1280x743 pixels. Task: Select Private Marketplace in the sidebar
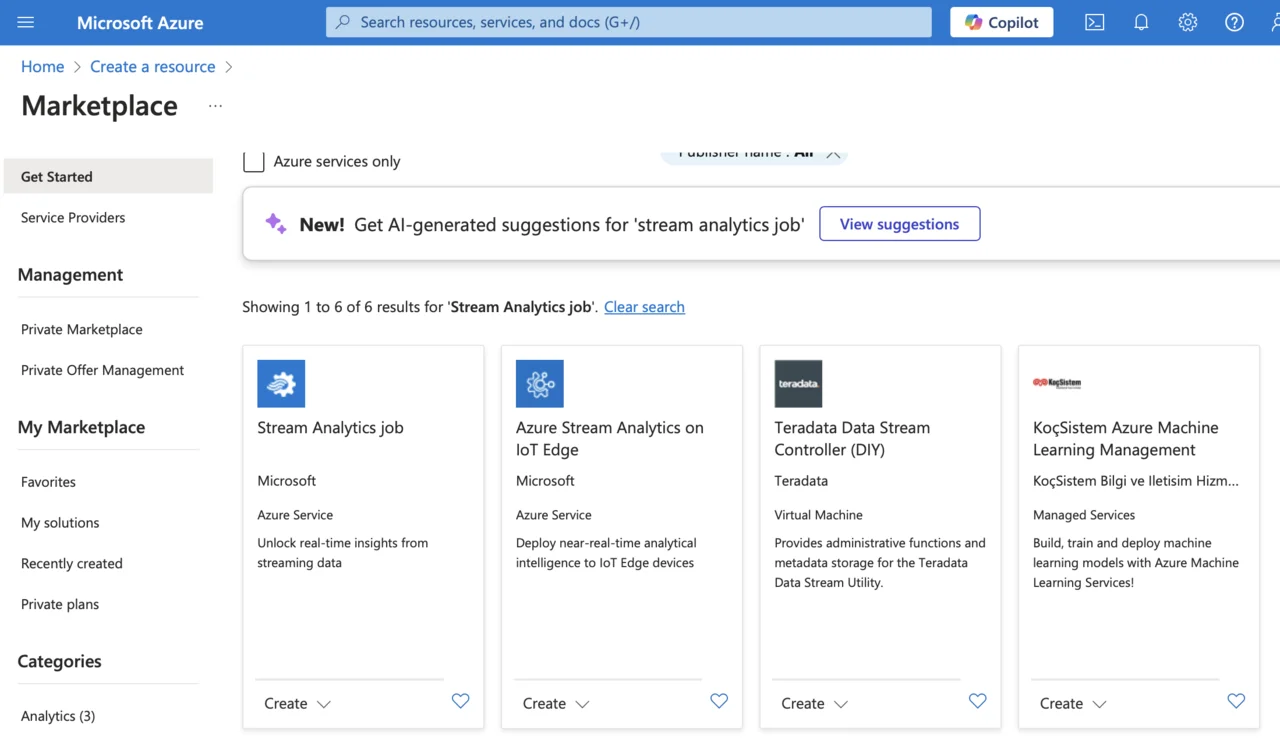[x=82, y=329]
